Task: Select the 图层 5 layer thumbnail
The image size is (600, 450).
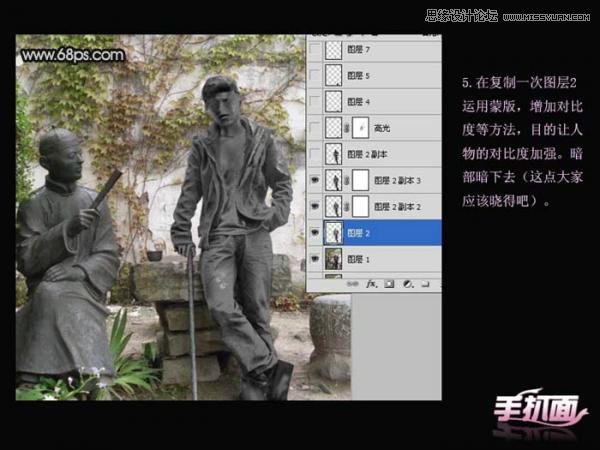Action: pyautogui.click(x=333, y=76)
